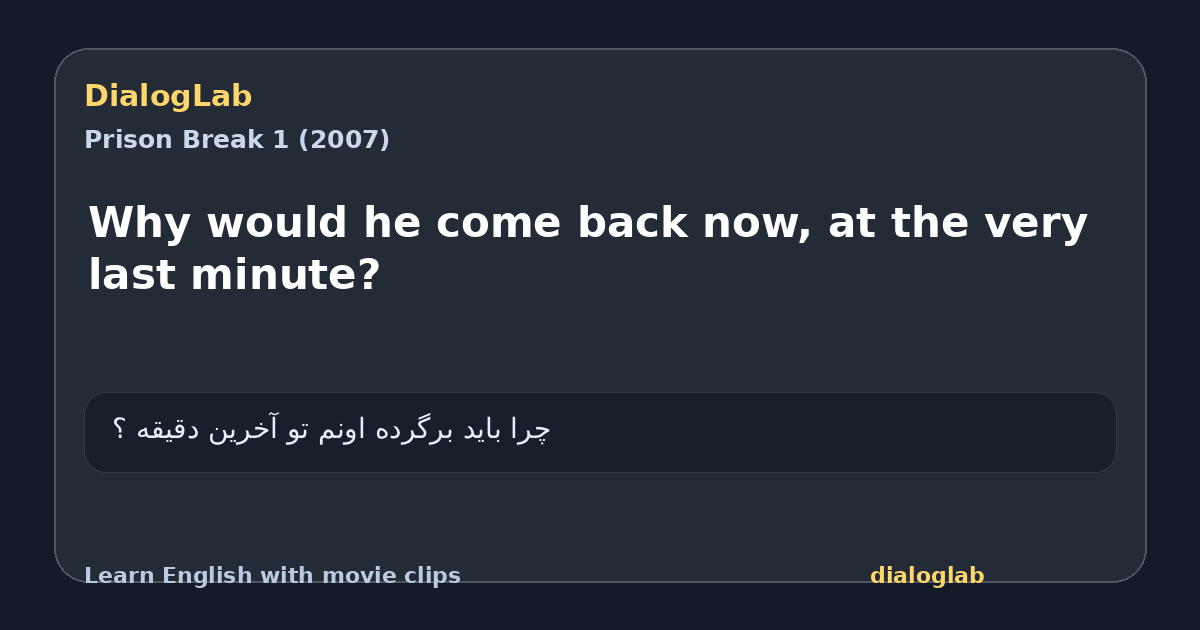
Task: Click the words 'movie clips' in footer
Action: (402, 576)
